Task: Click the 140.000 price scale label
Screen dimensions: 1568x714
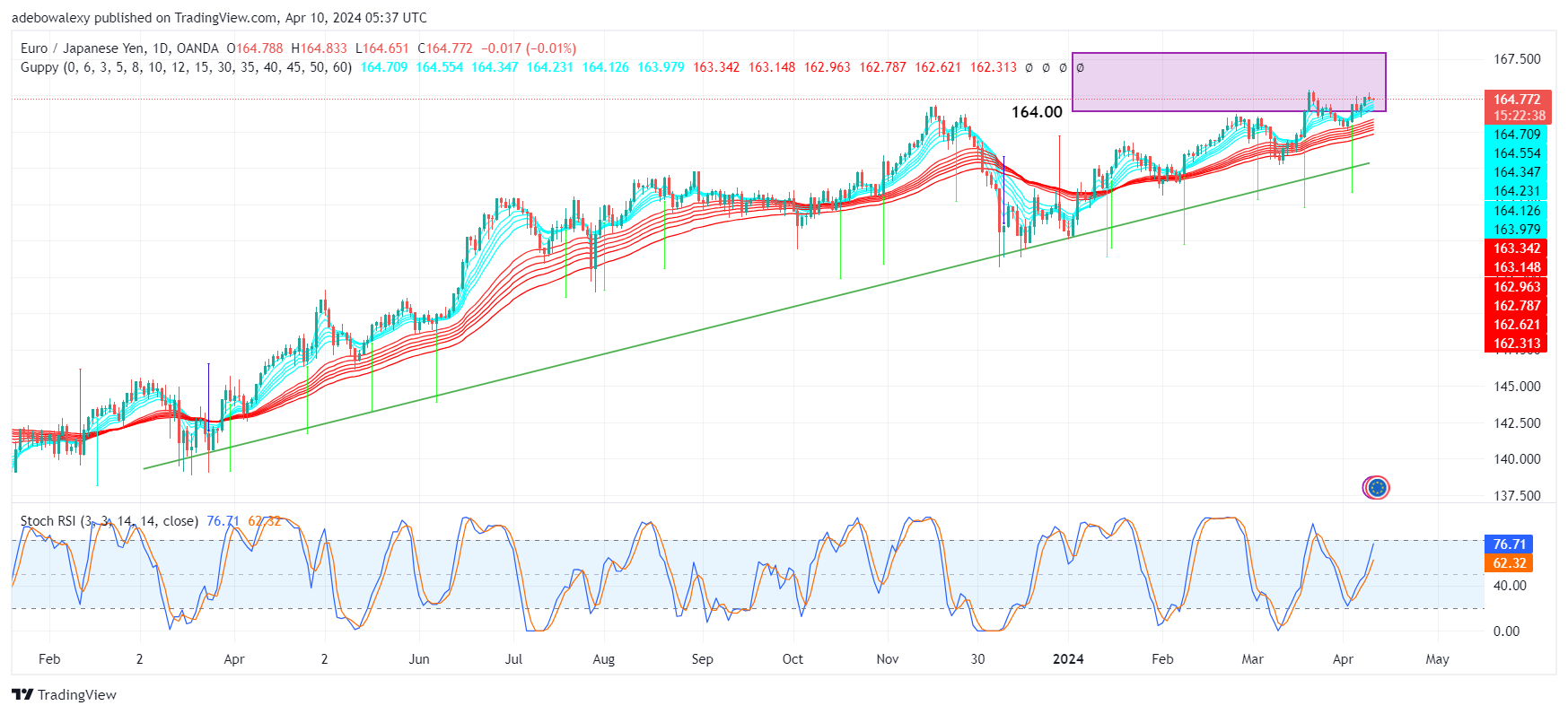Action: point(1517,459)
